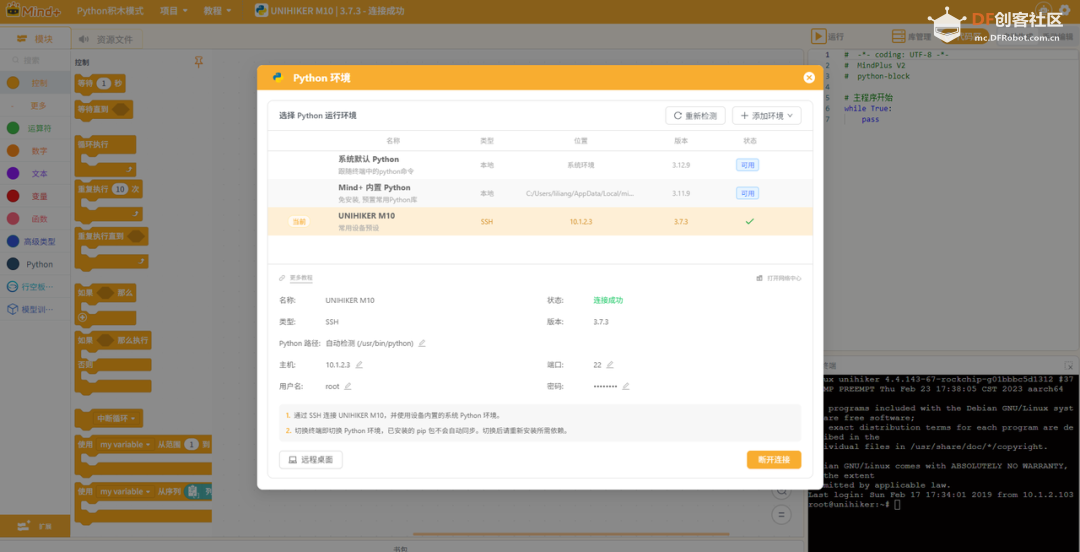
Task: Open the 项目 menu
Action: pyautogui.click(x=174, y=11)
